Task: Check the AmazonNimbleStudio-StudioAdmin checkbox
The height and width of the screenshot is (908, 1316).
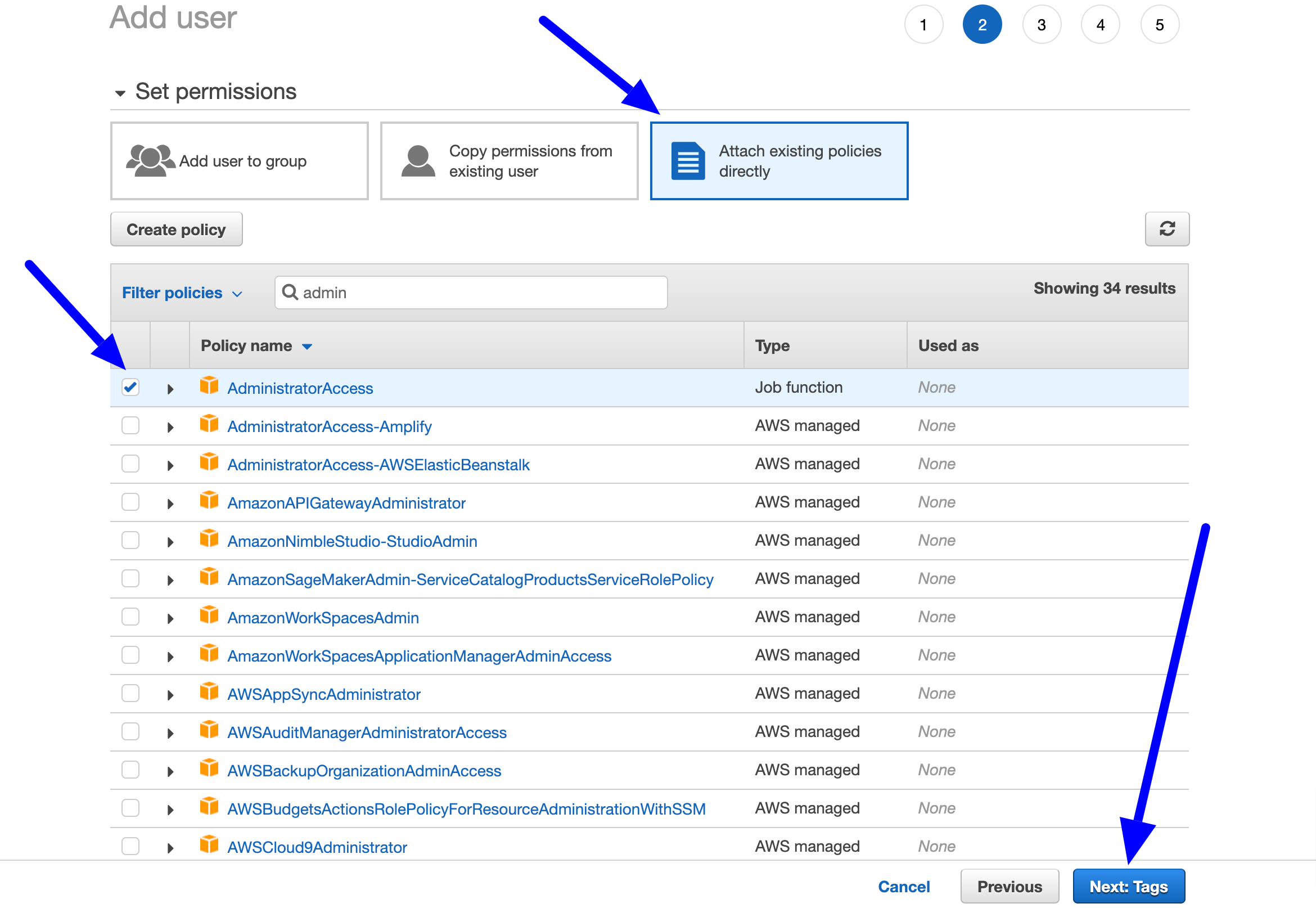Action: point(130,540)
